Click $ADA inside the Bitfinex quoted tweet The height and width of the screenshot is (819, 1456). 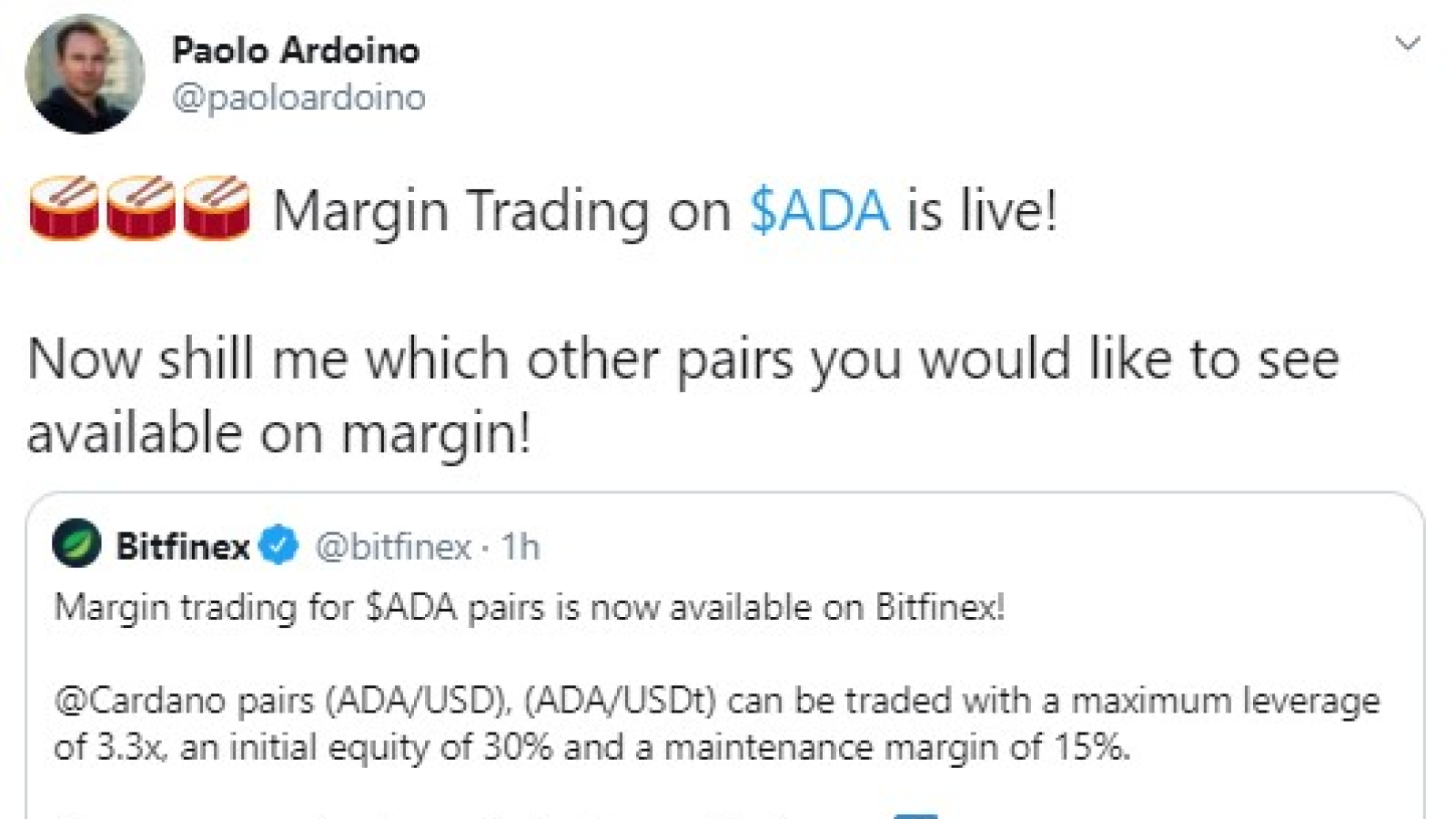pyautogui.click(x=410, y=607)
